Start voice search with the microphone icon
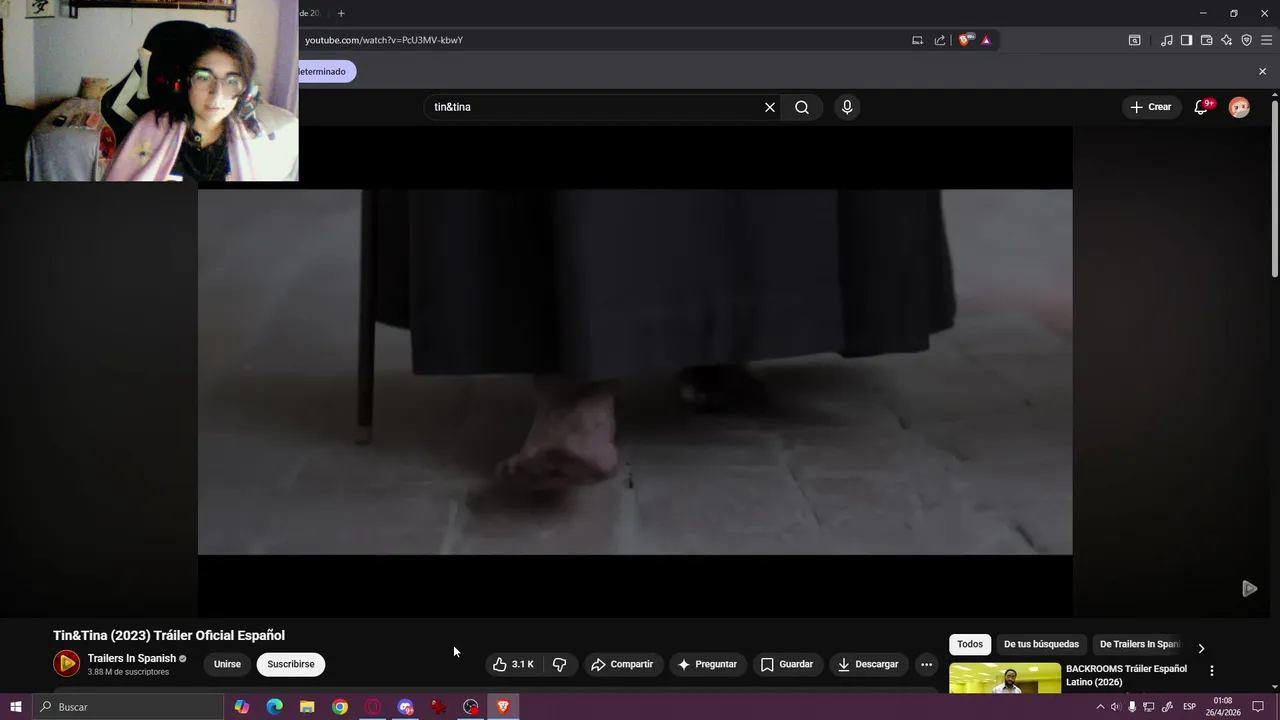The height and width of the screenshot is (720, 1280). [x=847, y=107]
